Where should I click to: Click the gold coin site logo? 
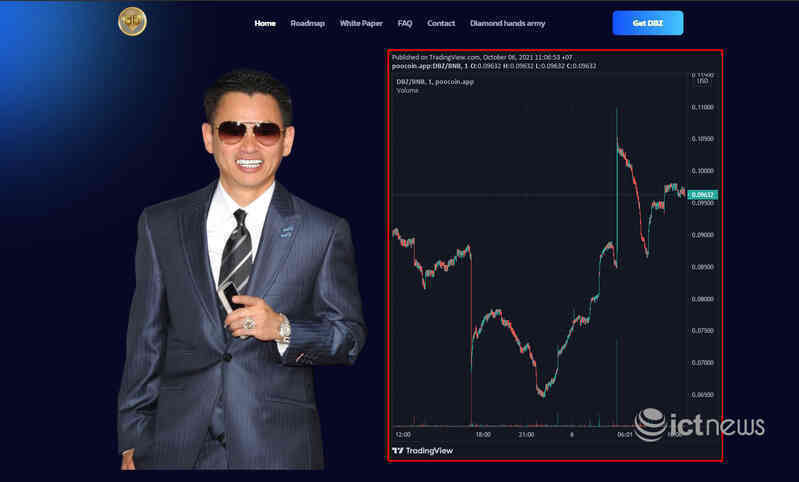point(132,21)
